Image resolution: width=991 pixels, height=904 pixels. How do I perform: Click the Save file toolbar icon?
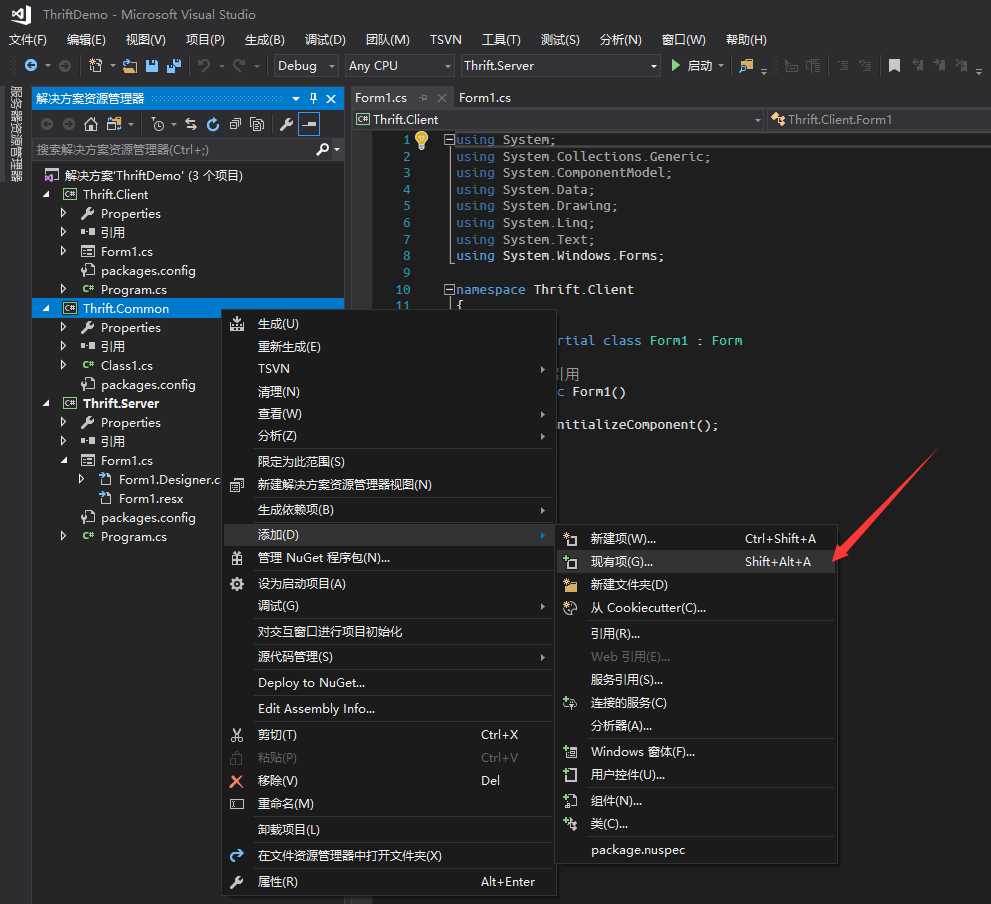click(x=152, y=65)
